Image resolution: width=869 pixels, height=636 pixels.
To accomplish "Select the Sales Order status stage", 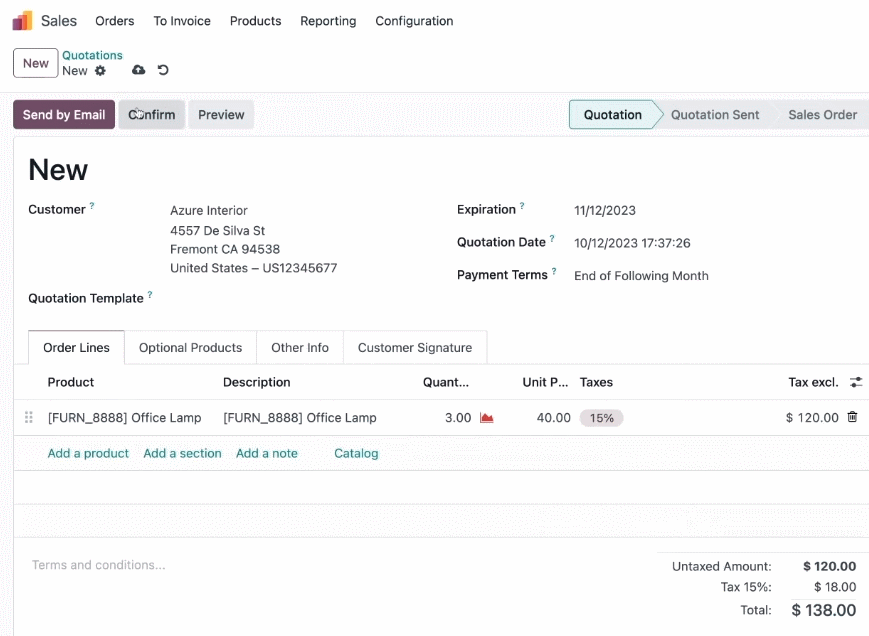I will pos(822,115).
